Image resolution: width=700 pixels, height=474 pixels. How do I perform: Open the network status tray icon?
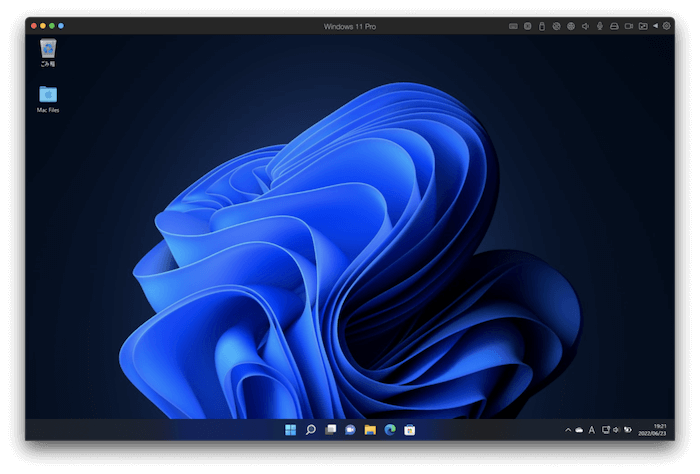pos(606,430)
